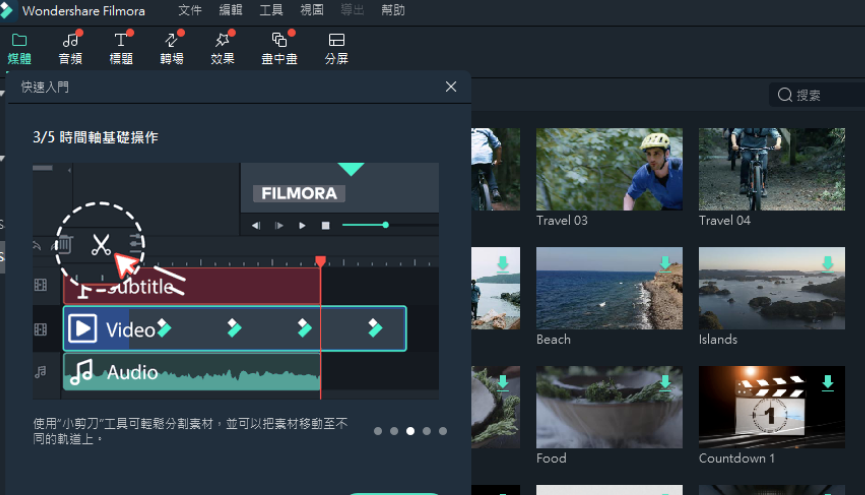Image resolution: width=865 pixels, height=495 pixels.
Task: Download the Beach clip via arrow icon
Action: click(x=665, y=264)
